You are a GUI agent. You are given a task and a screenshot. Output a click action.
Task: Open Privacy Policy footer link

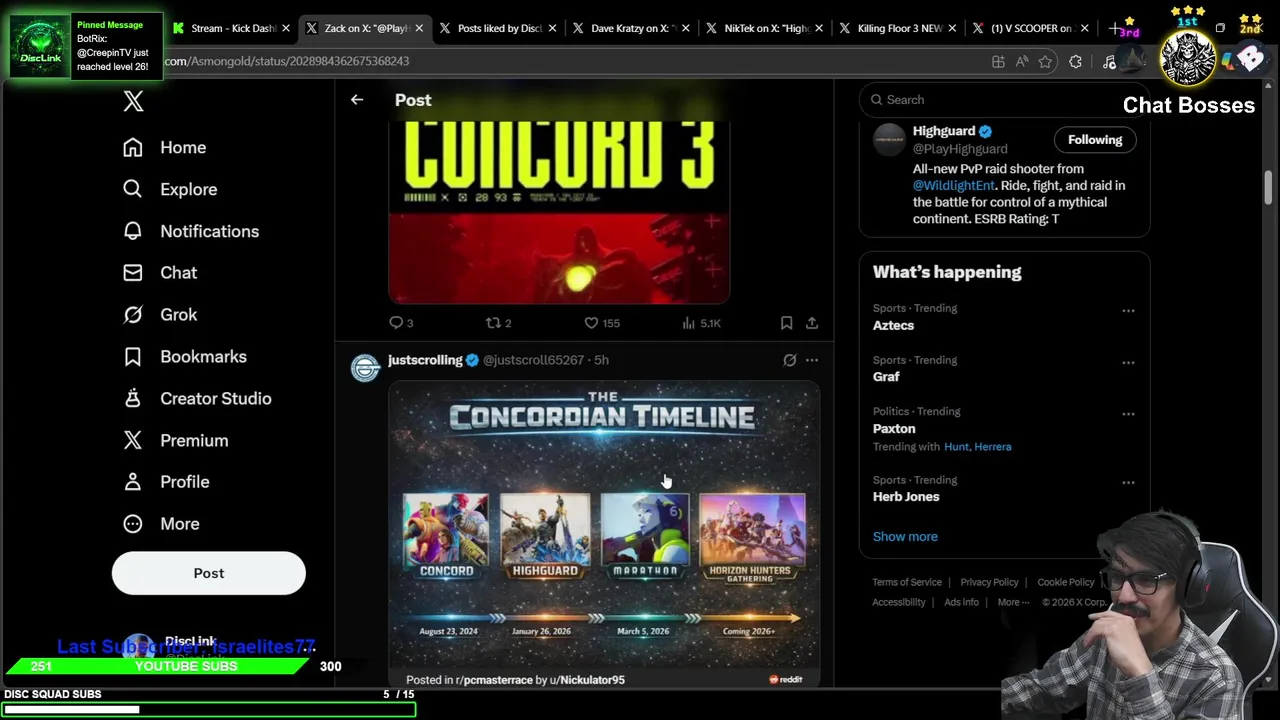(x=989, y=582)
